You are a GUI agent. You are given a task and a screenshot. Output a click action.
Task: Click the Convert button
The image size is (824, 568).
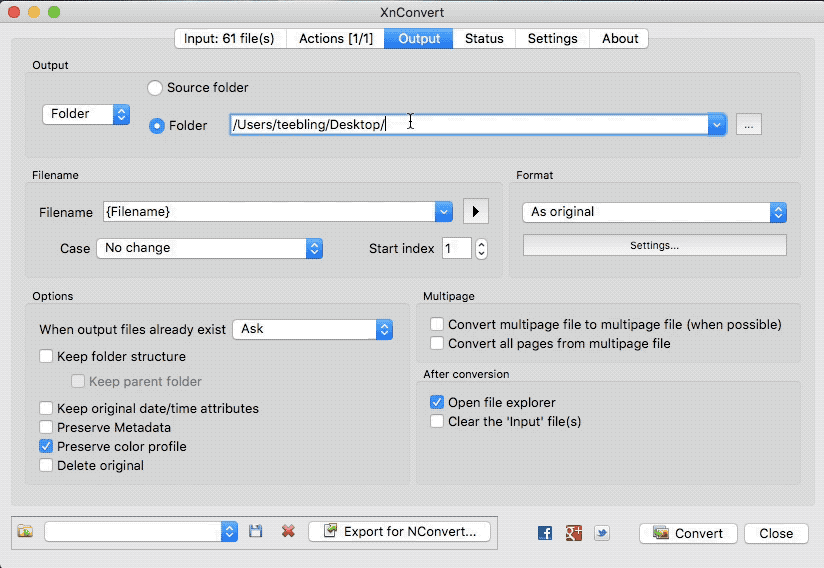(688, 533)
